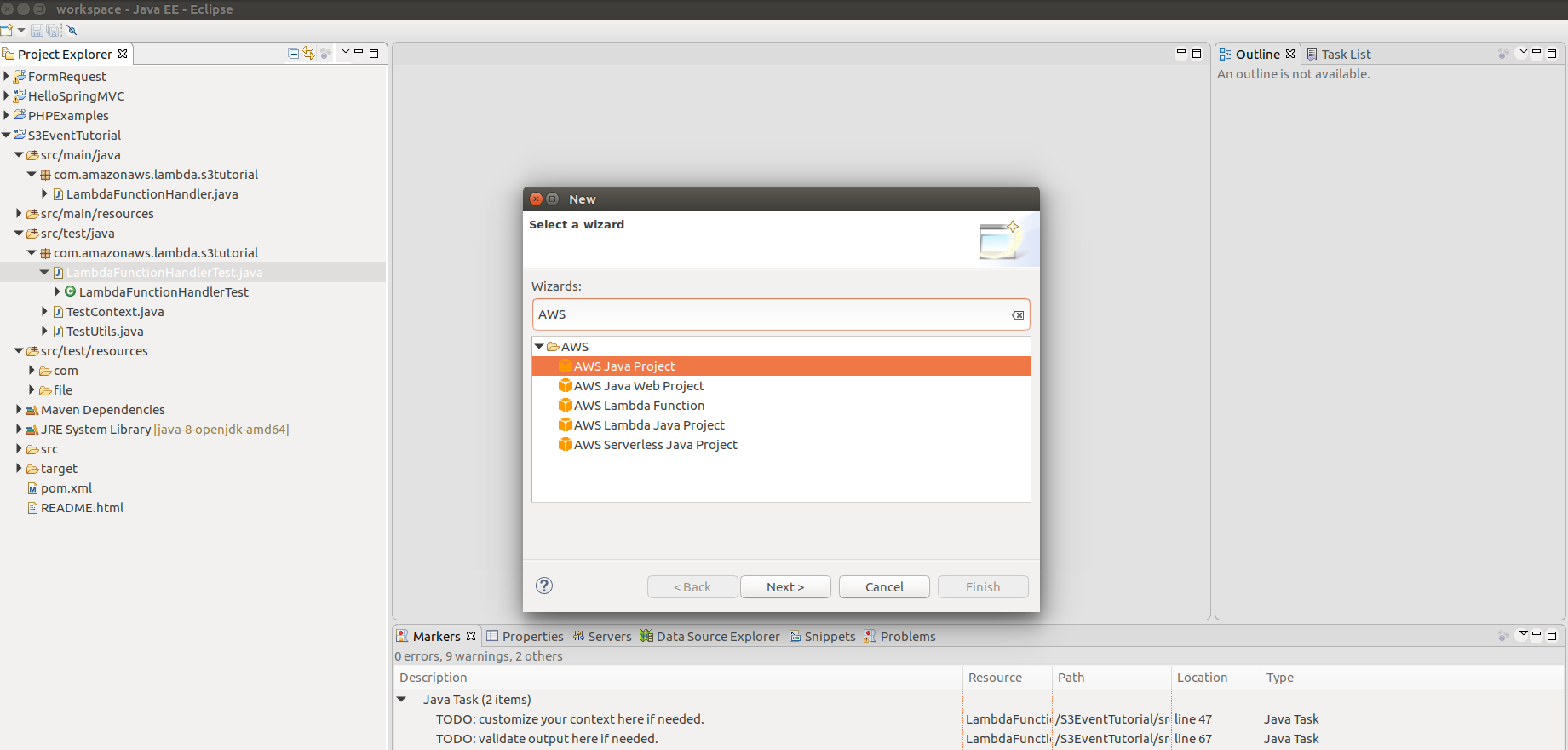Expand the Maven Dependencies node
Image resolution: width=1568 pixels, height=750 pixels.
tap(19, 409)
